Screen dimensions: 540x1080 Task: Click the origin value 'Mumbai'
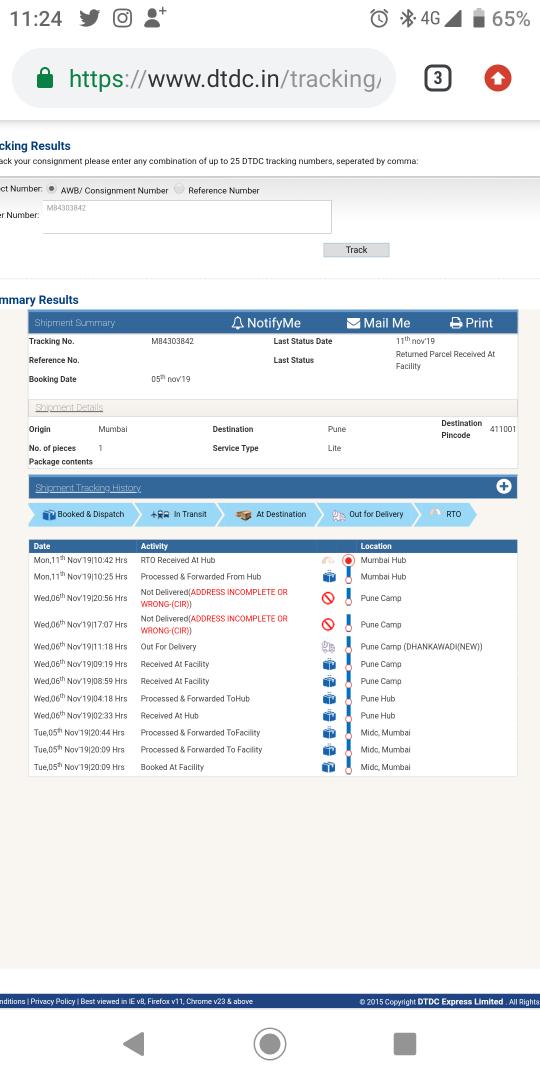(113, 429)
